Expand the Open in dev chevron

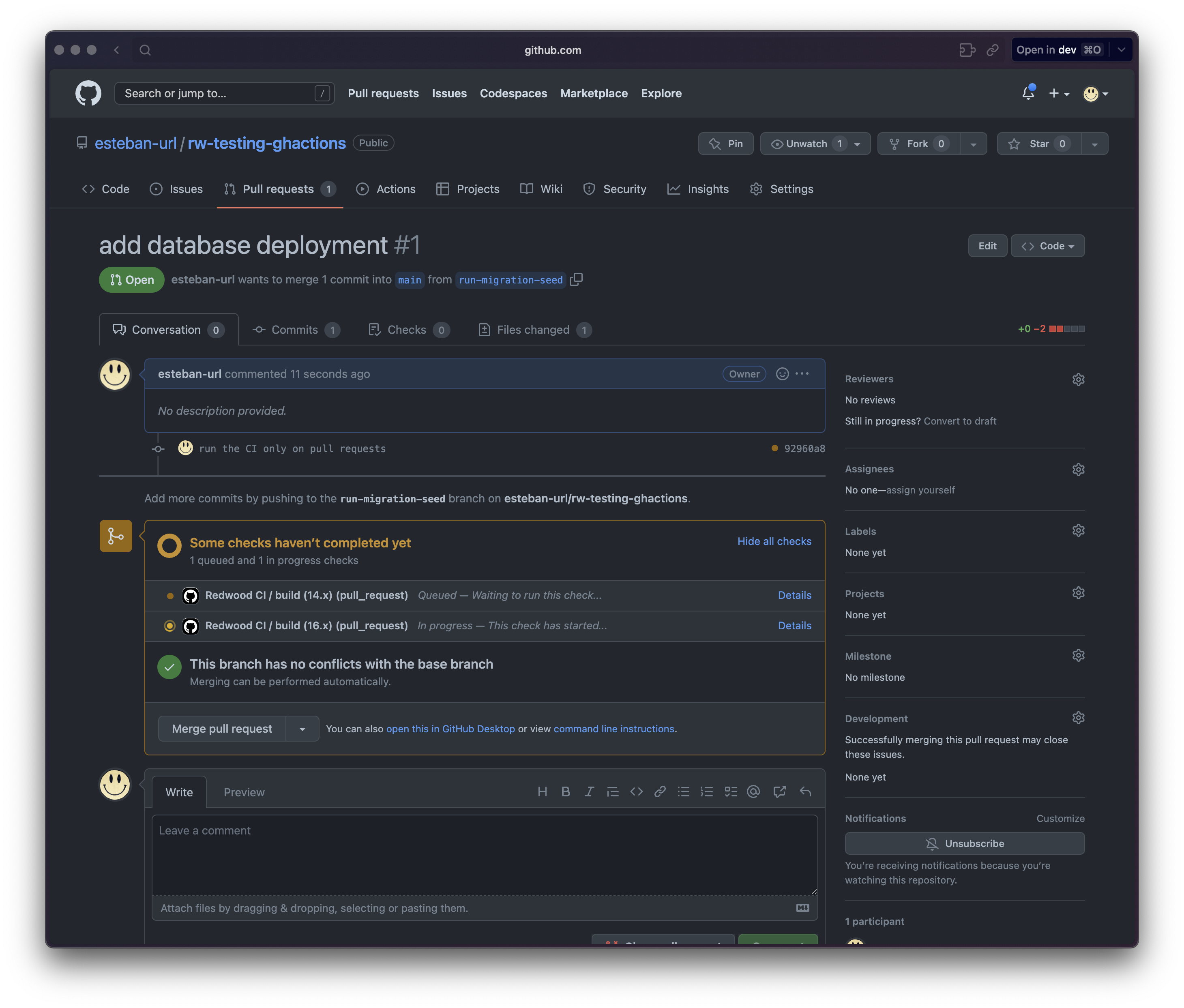[x=1121, y=50]
